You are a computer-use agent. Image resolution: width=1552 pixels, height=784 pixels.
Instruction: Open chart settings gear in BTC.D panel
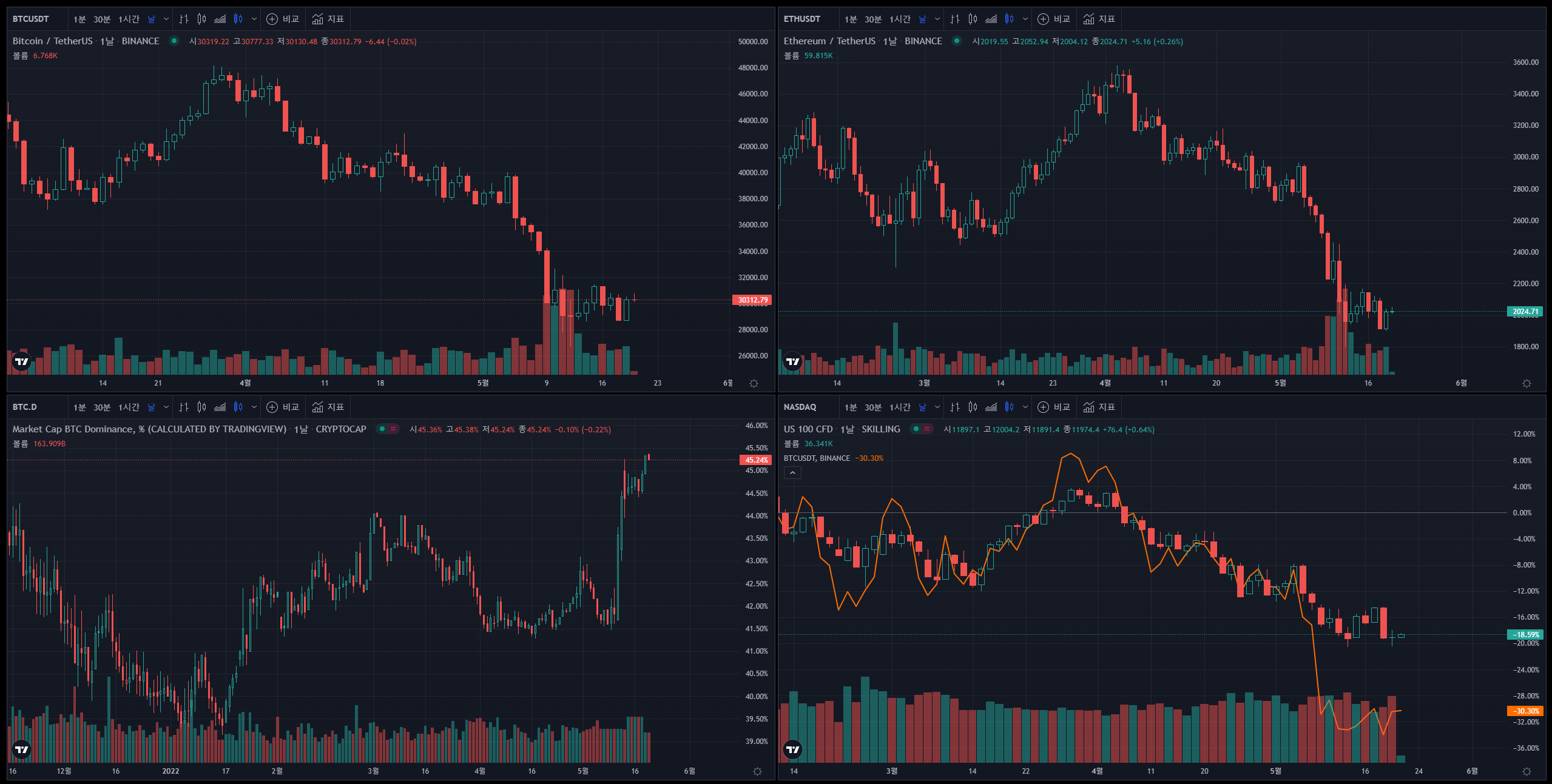(x=757, y=771)
